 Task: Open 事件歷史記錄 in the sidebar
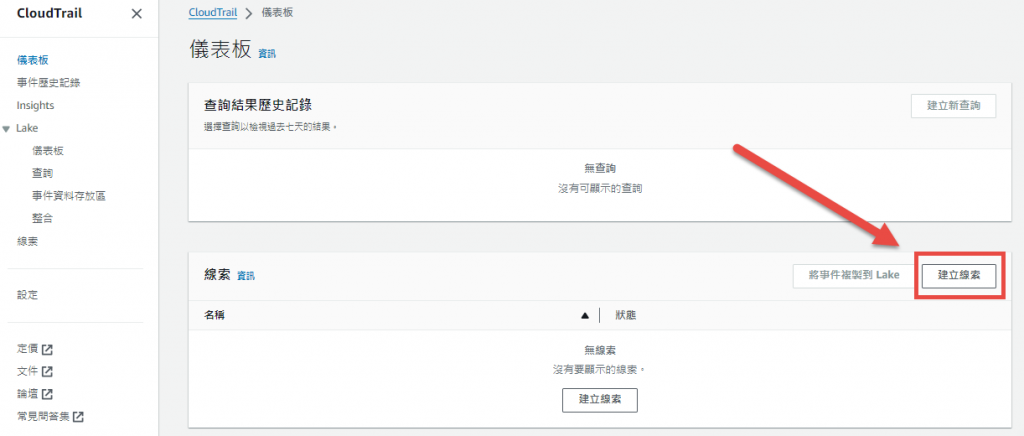tap(48, 83)
